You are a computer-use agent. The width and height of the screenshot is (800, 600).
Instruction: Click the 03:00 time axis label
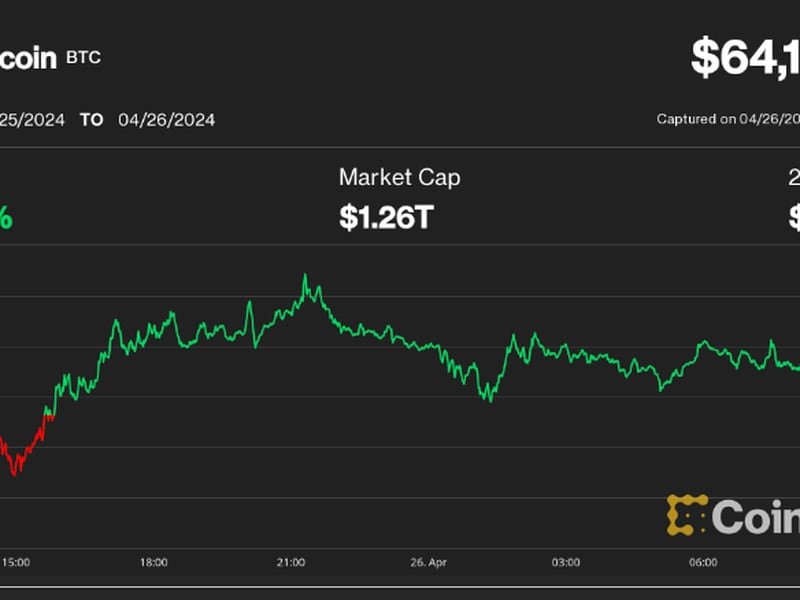tap(566, 563)
